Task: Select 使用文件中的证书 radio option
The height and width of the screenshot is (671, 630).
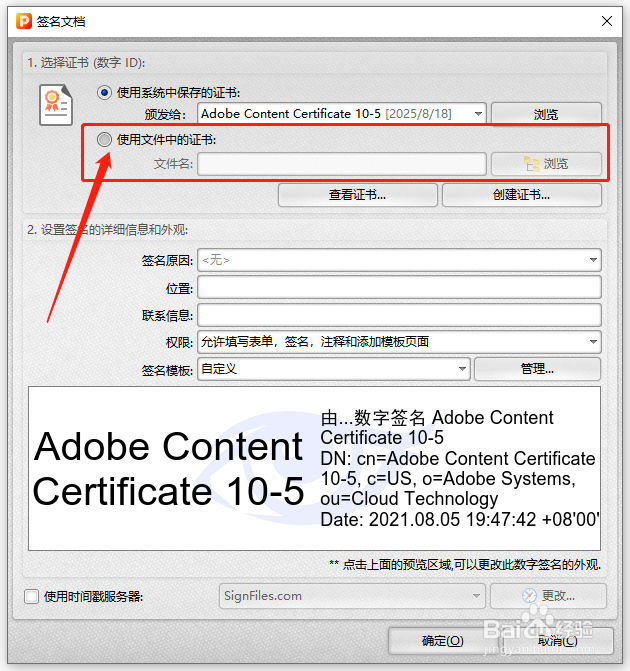Action: pyautogui.click(x=104, y=140)
